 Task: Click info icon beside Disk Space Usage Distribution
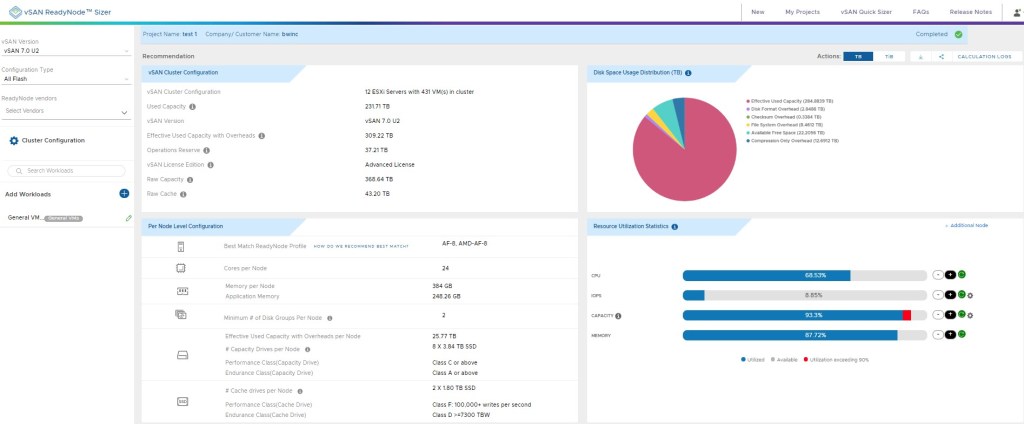tap(688, 73)
